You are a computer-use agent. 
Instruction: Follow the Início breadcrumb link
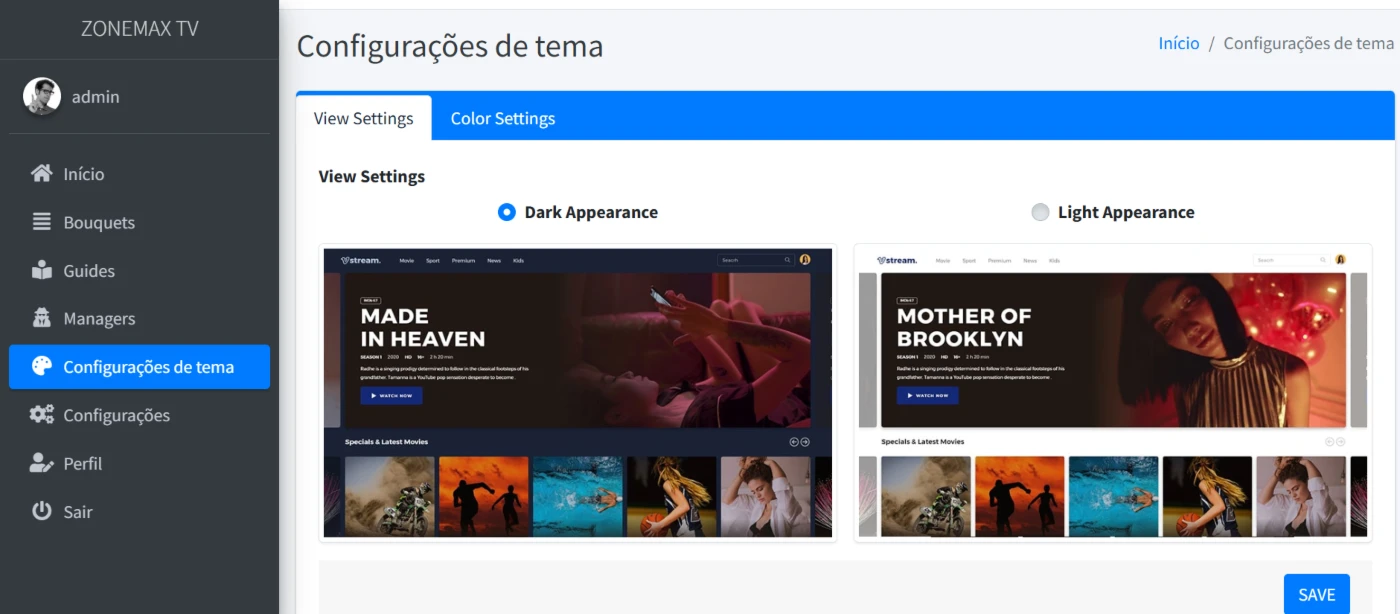pyautogui.click(x=1178, y=43)
